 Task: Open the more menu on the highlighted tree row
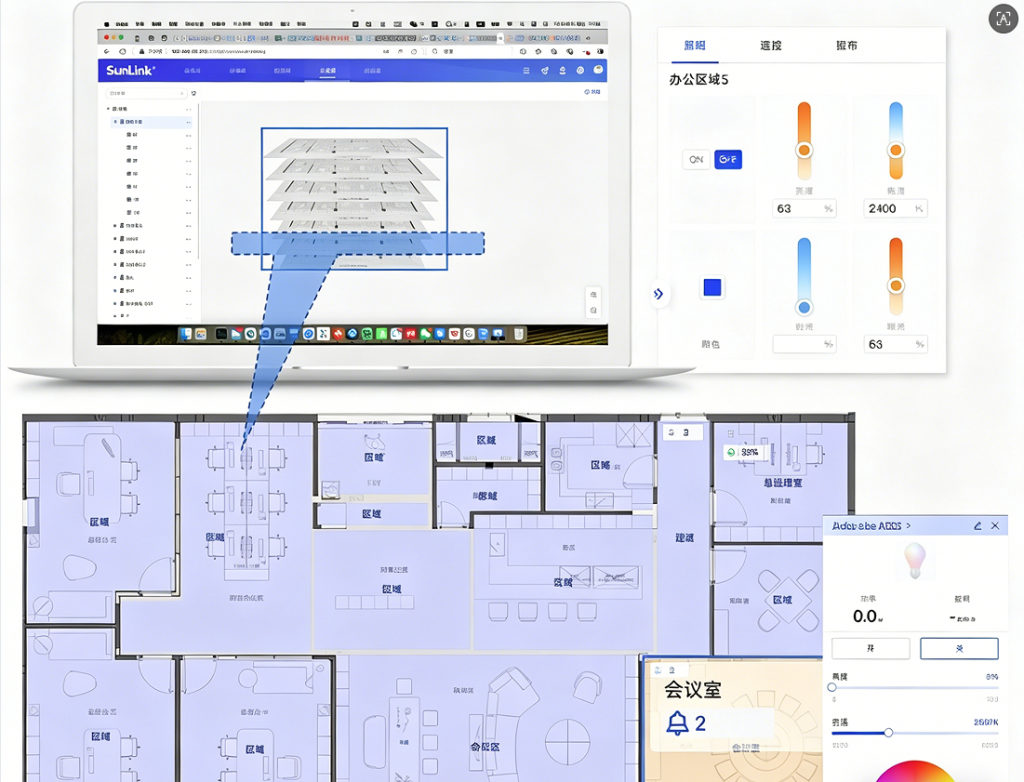(x=189, y=122)
